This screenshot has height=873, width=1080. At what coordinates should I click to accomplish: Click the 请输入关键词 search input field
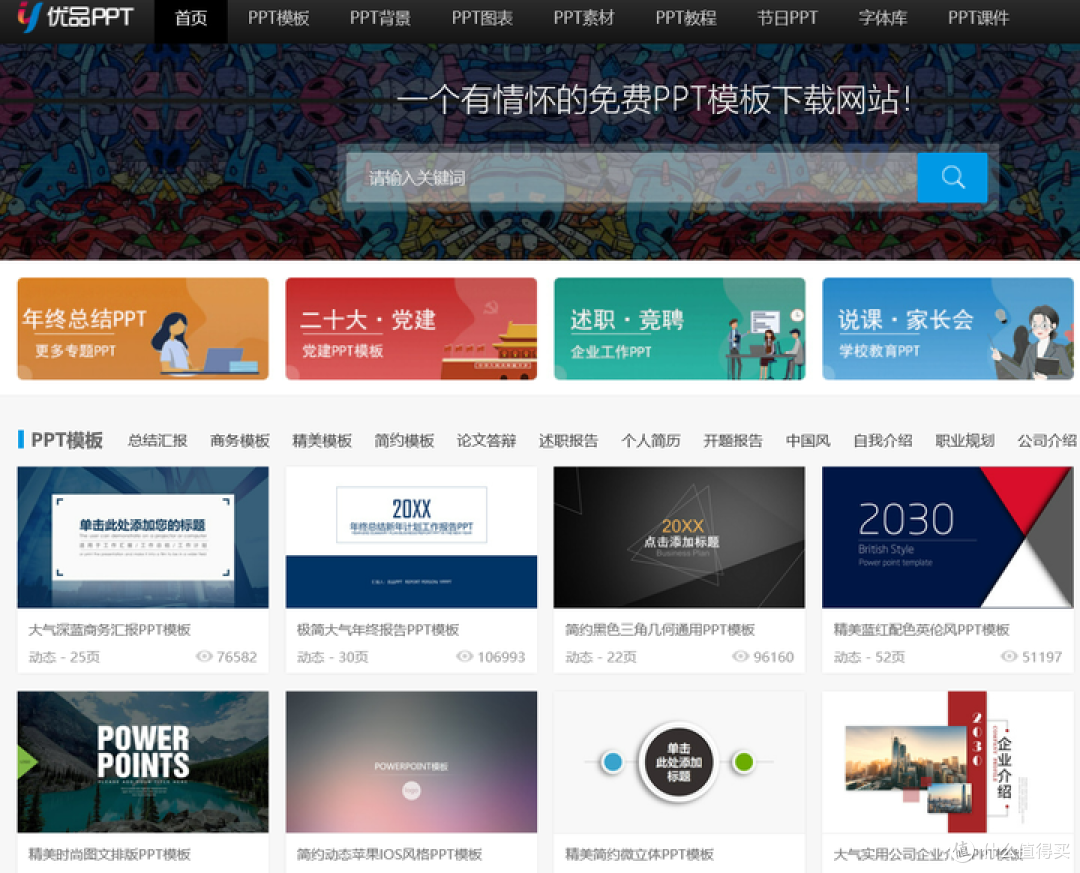point(632,178)
